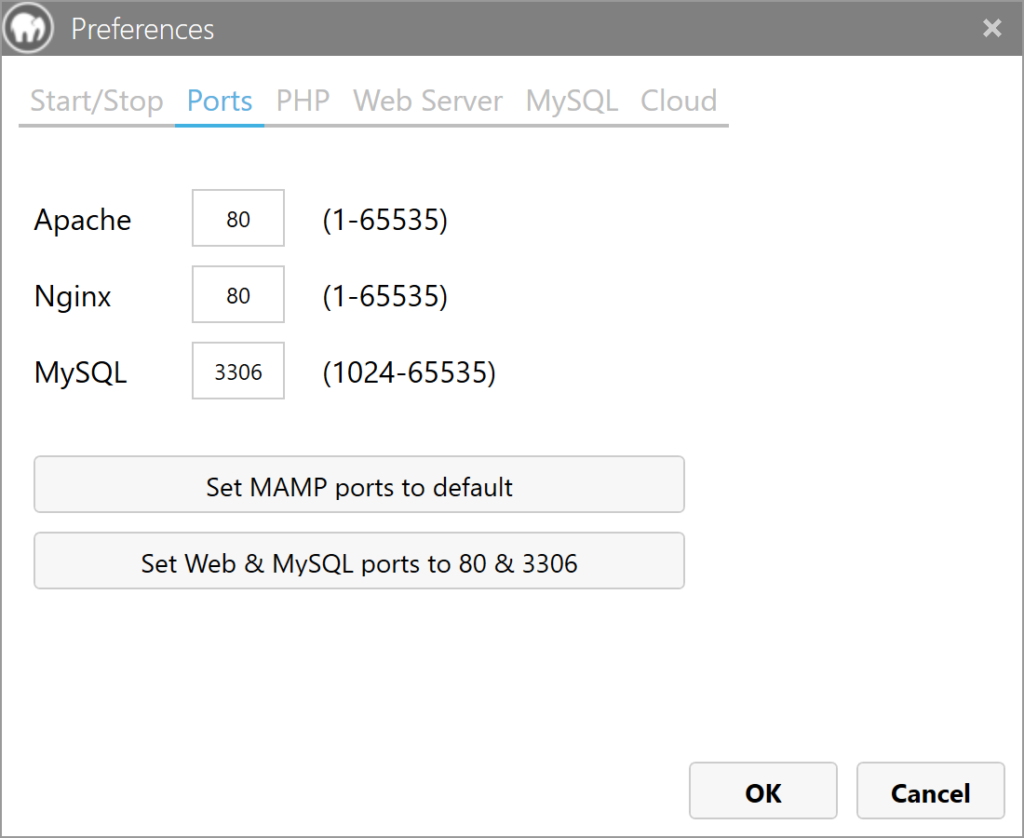Select the MySQL port field showing 3306
The image size is (1024, 838).
(238, 372)
